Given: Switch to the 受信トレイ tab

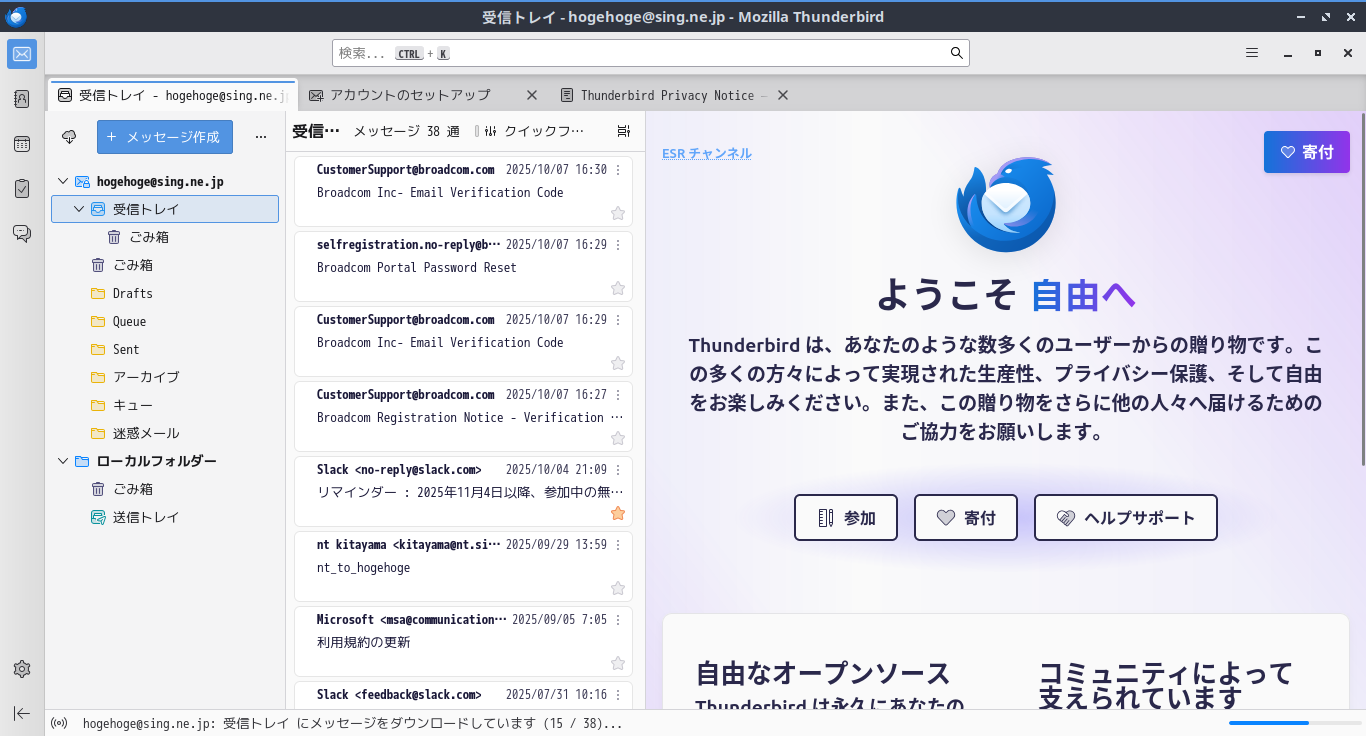Looking at the screenshot, I should click(173, 95).
